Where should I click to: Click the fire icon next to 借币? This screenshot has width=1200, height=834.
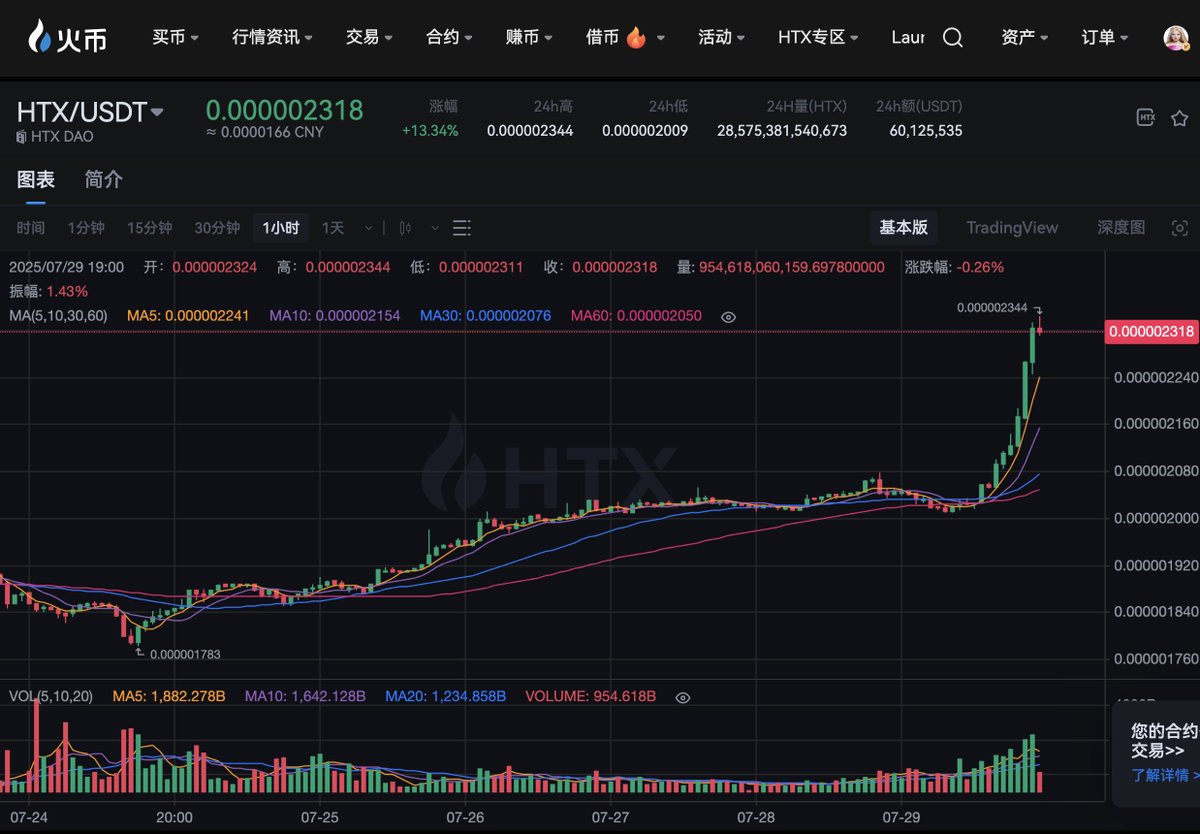click(x=636, y=38)
